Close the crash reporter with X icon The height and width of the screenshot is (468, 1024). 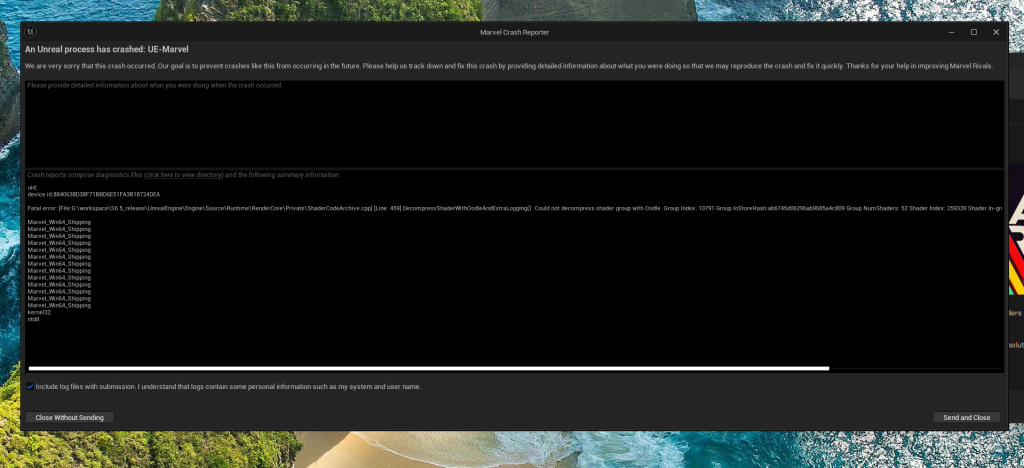(x=996, y=32)
